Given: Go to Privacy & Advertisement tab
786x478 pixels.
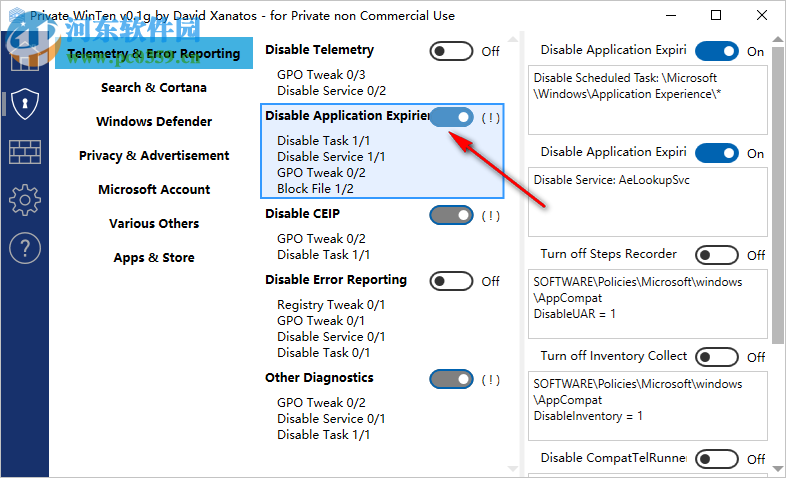Looking at the screenshot, I should coord(154,156).
